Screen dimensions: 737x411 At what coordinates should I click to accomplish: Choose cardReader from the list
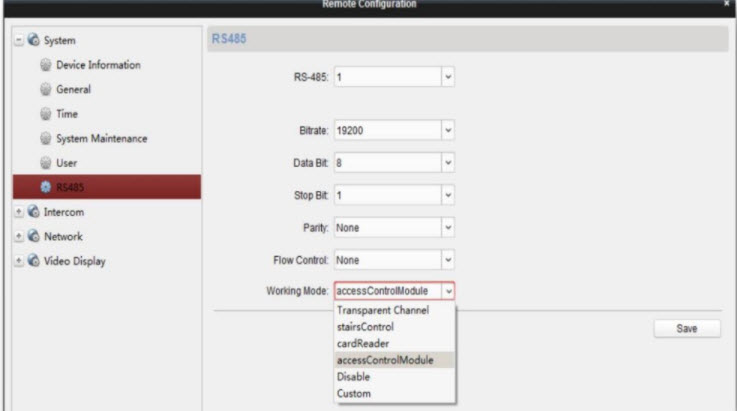point(360,342)
